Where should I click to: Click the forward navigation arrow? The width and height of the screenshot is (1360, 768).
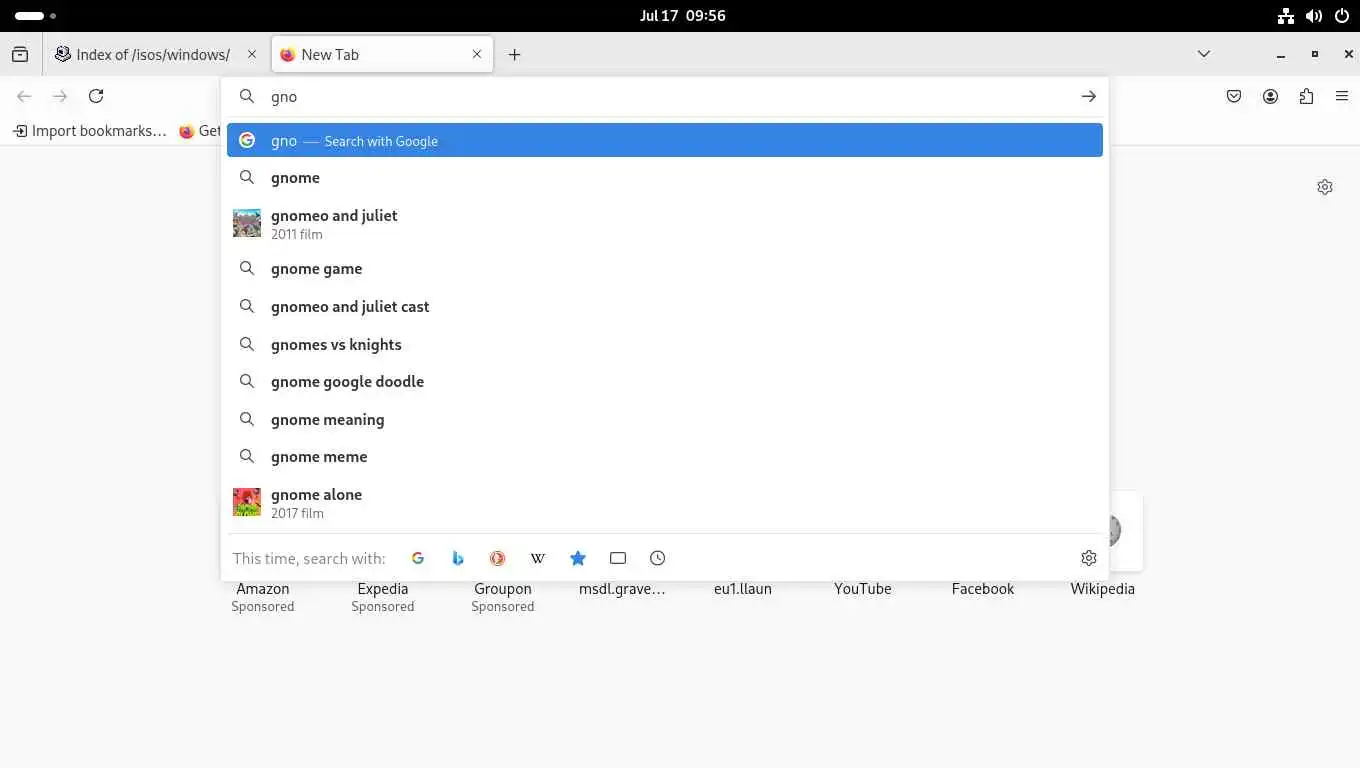[x=60, y=96]
